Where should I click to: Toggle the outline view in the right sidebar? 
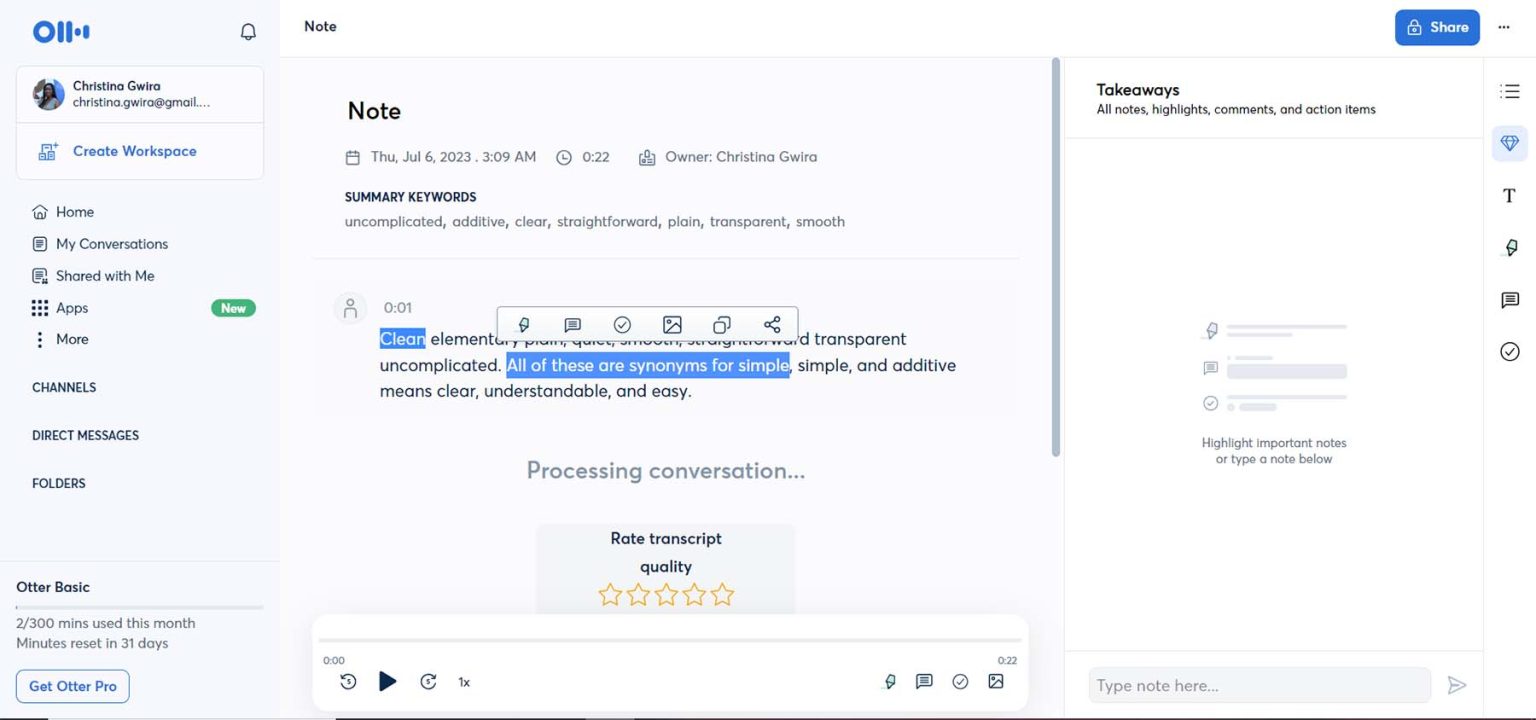tap(1509, 90)
